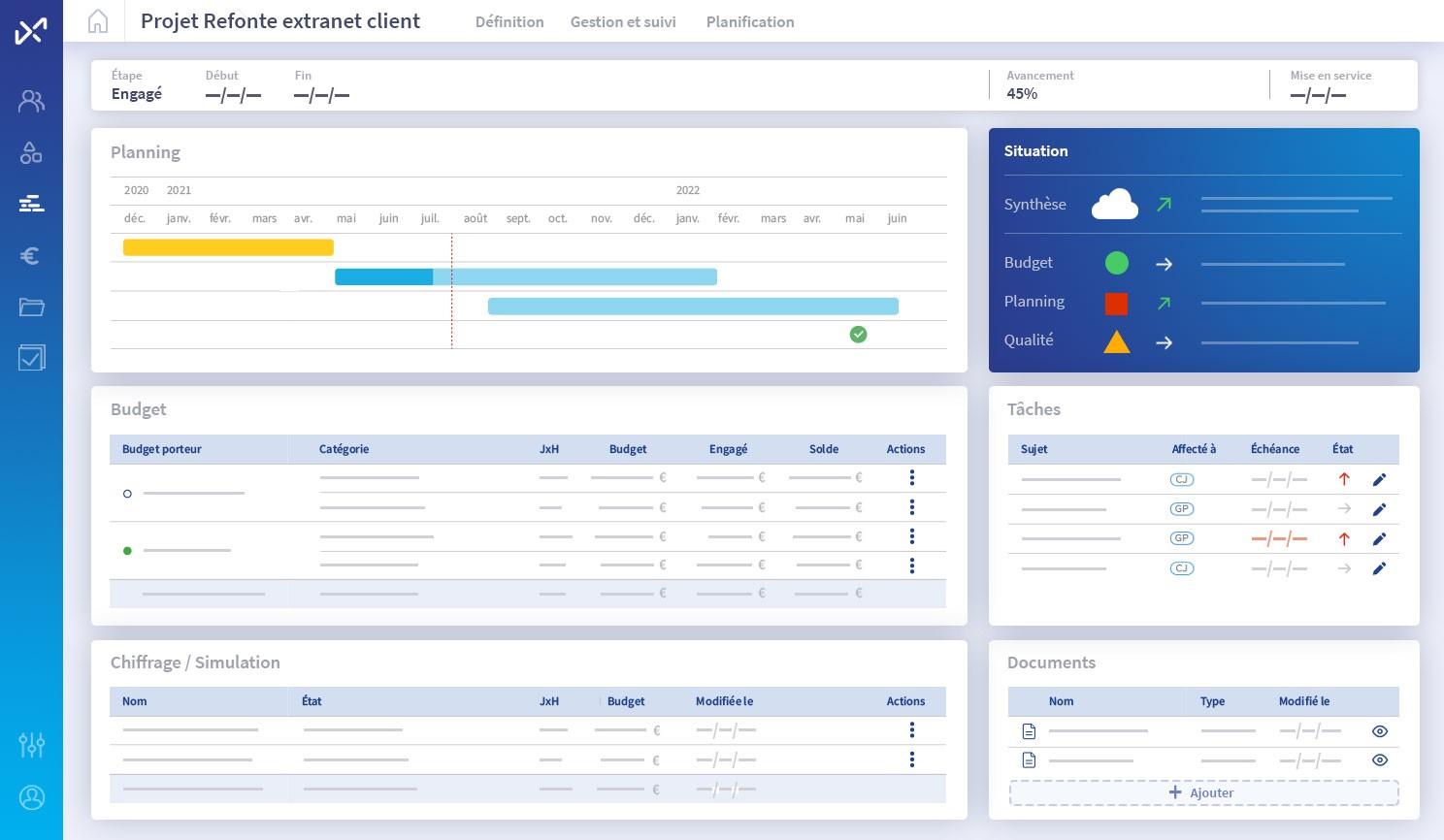This screenshot has height=840, width=1444.
Task: Click the Synthèse cloud weather icon
Action: [1115, 204]
